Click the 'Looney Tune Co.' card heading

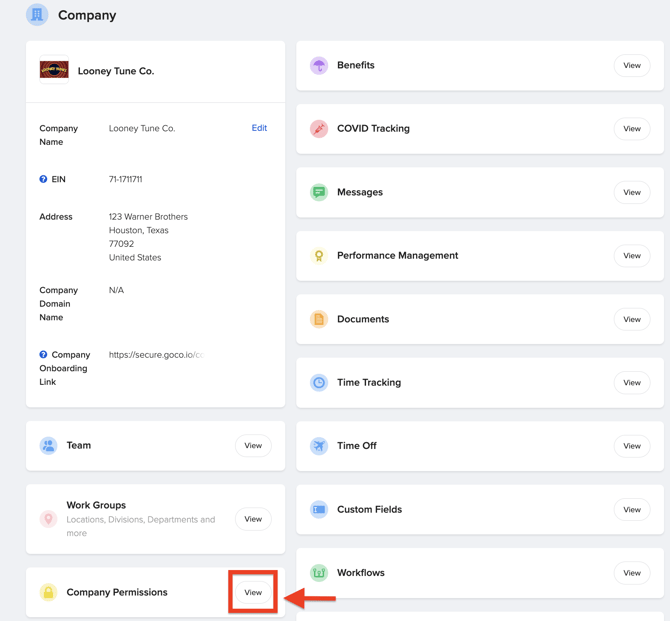click(x=116, y=71)
